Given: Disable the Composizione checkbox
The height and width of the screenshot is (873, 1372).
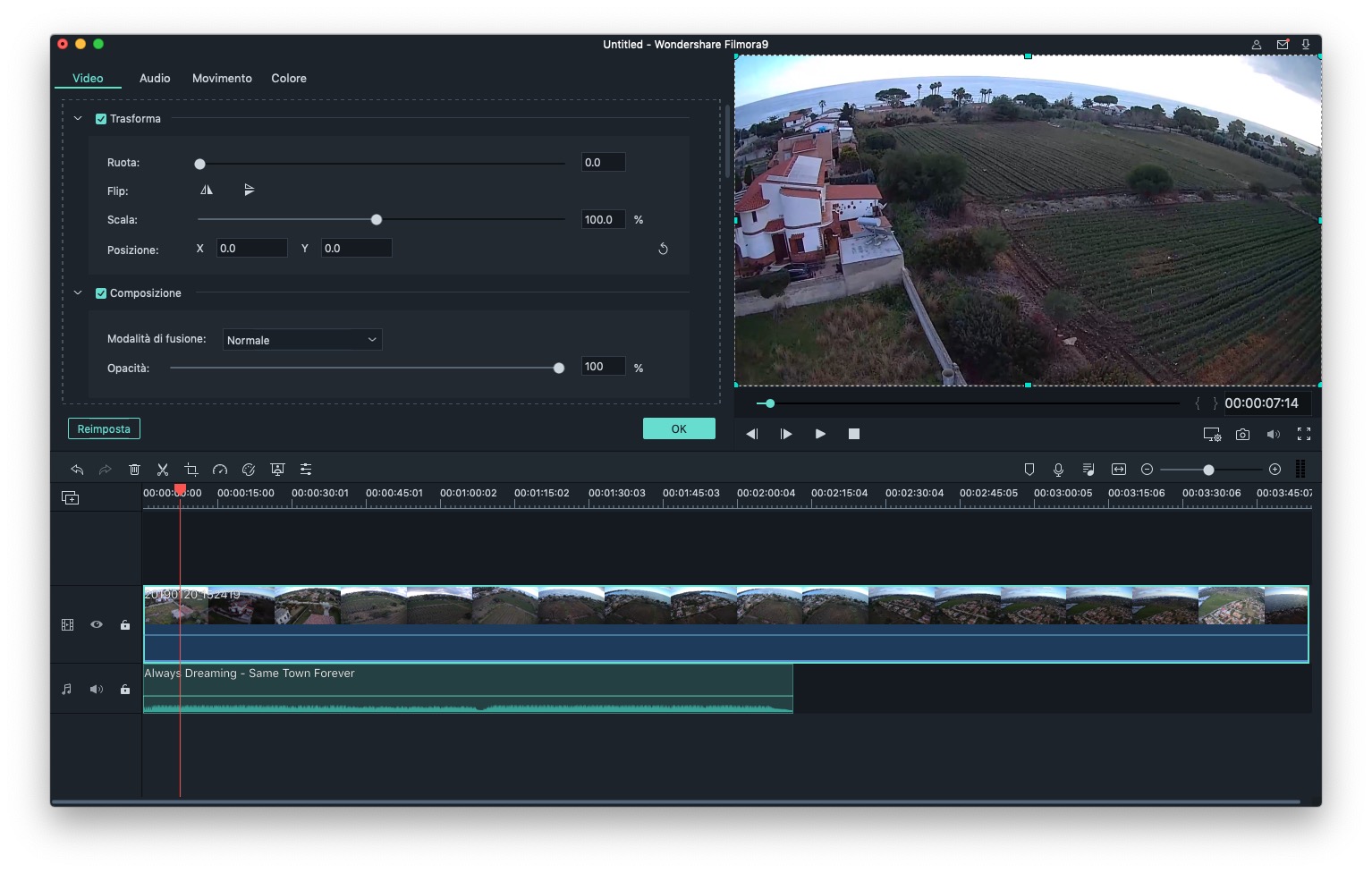Looking at the screenshot, I should [x=101, y=292].
